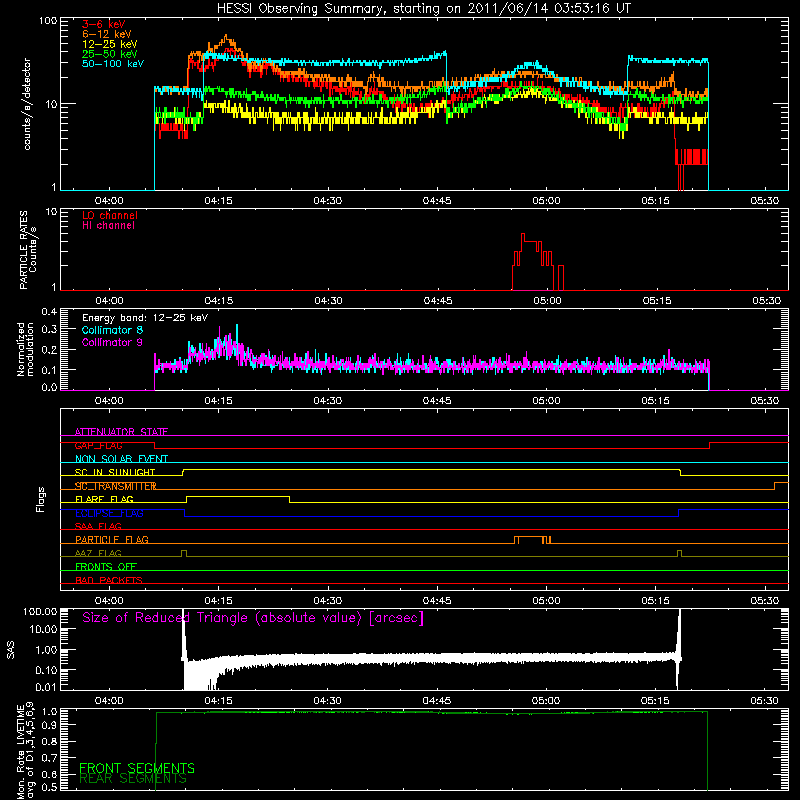Click the raised PARTICLE_FLAG pulse segment

coord(531,537)
